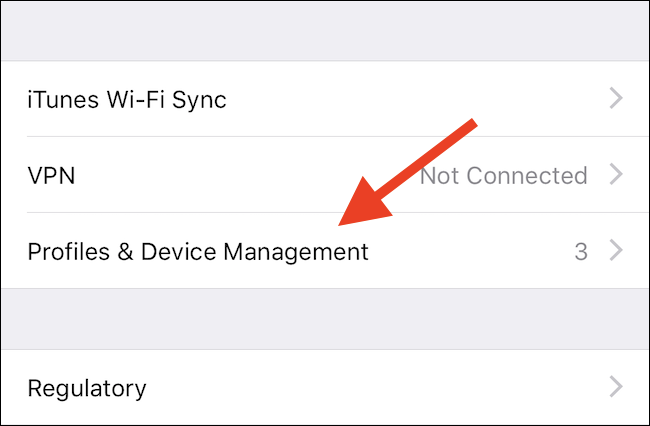Select the VPN label

(x=52, y=176)
